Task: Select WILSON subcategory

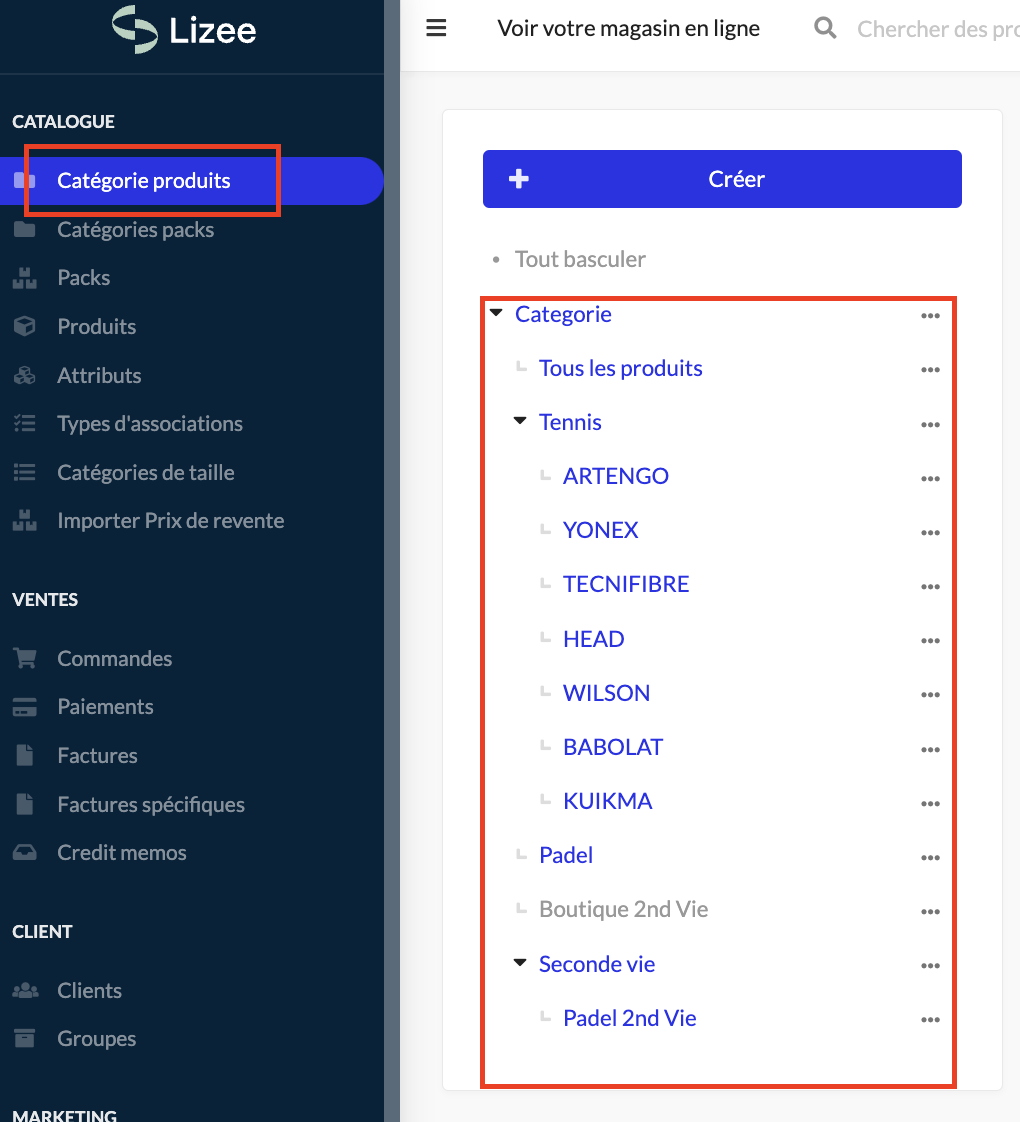Action: [x=606, y=693]
